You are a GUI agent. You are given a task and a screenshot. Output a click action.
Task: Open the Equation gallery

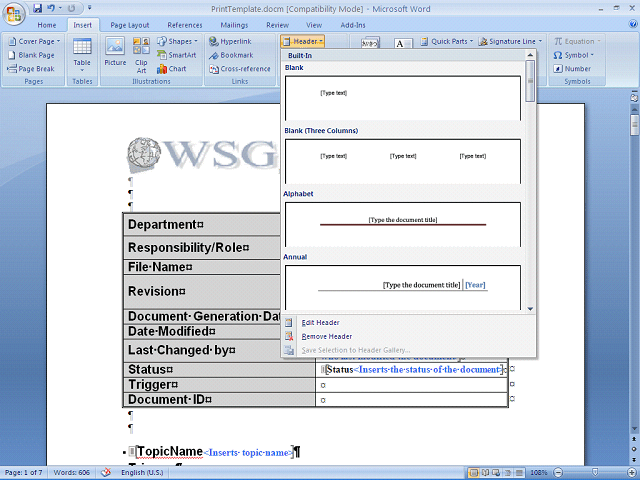tap(577, 41)
